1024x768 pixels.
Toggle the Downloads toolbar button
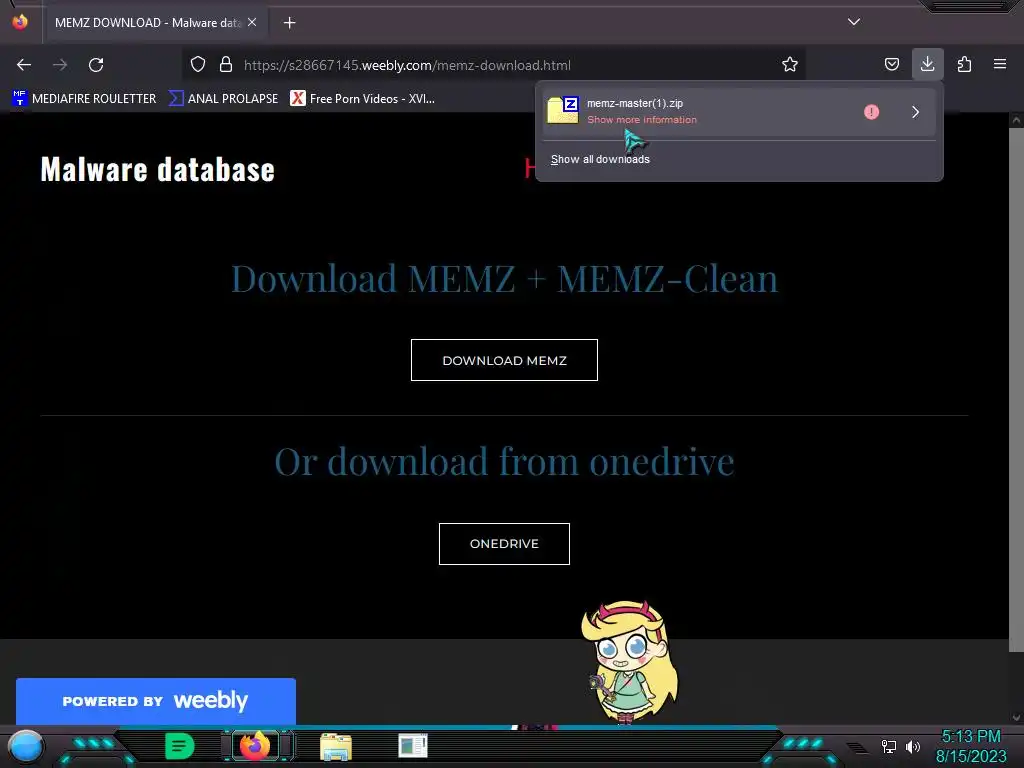927,64
